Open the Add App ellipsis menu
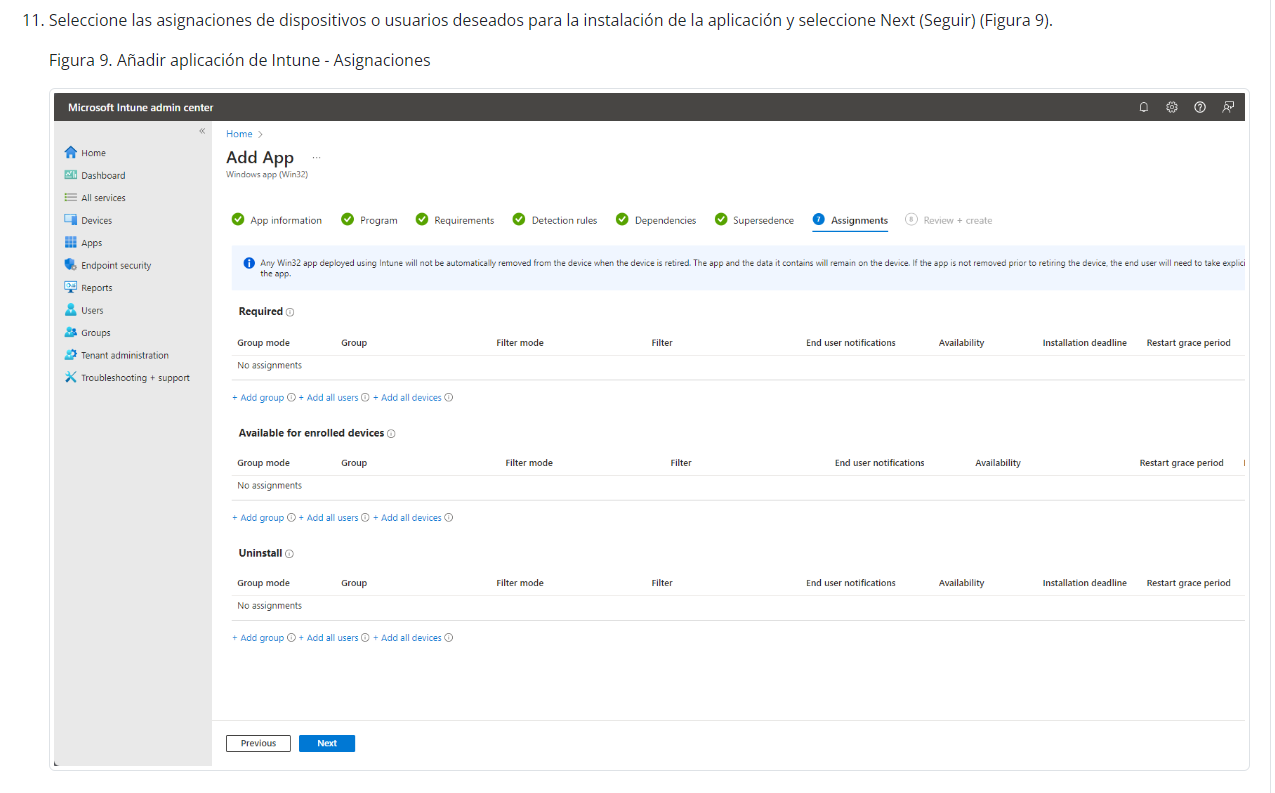 (317, 157)
